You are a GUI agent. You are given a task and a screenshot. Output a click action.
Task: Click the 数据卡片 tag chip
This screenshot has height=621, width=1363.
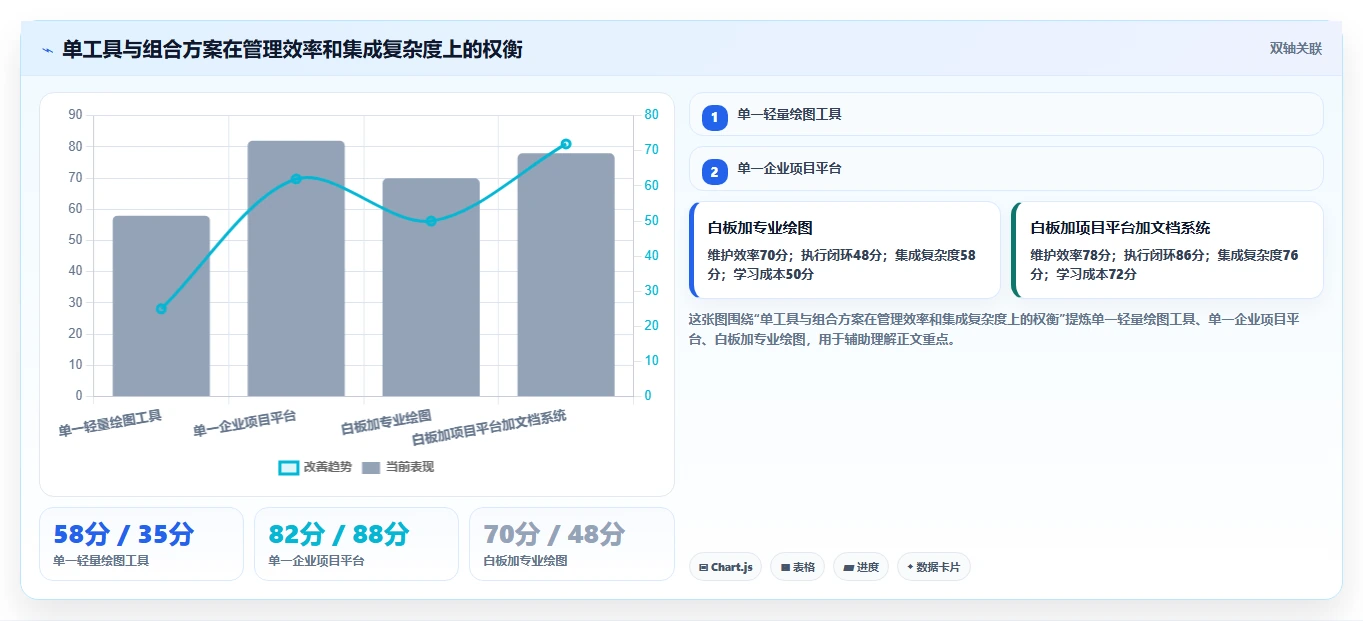pyautogui.click(x=933, y=567)
